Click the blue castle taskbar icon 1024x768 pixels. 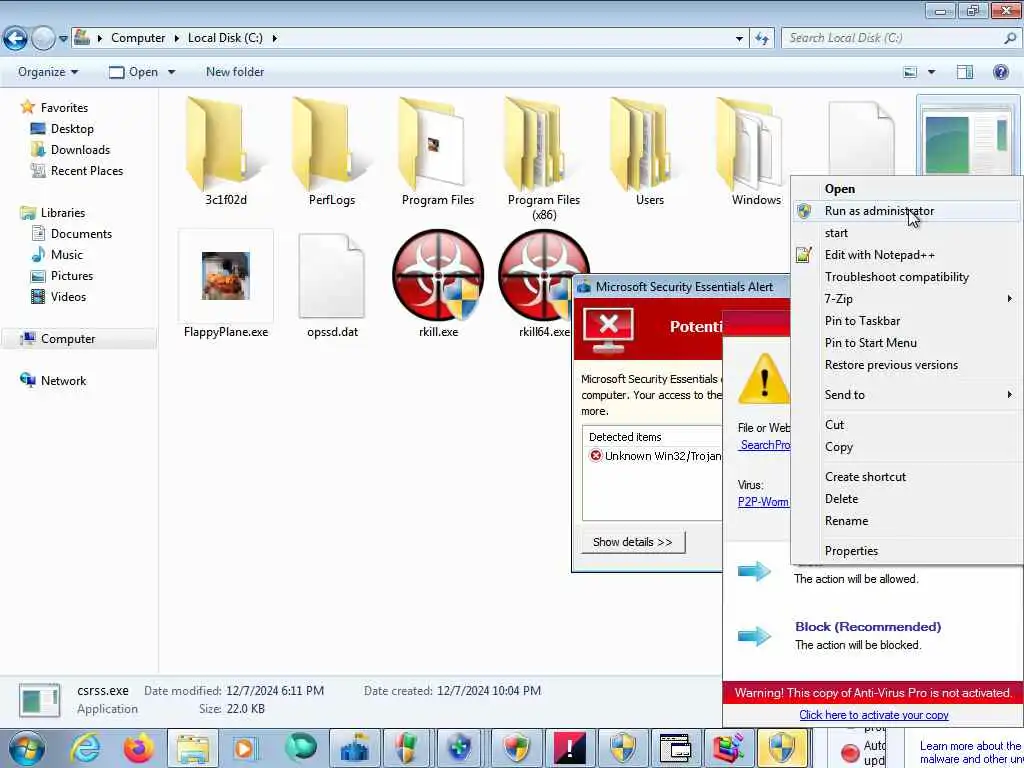355,748
